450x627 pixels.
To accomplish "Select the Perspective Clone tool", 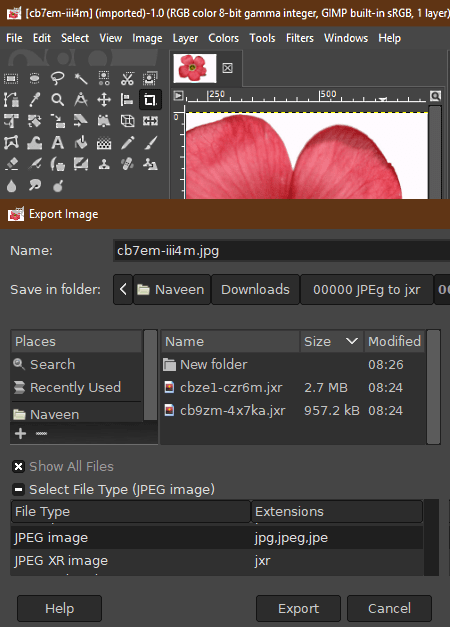I will [150, 164].
